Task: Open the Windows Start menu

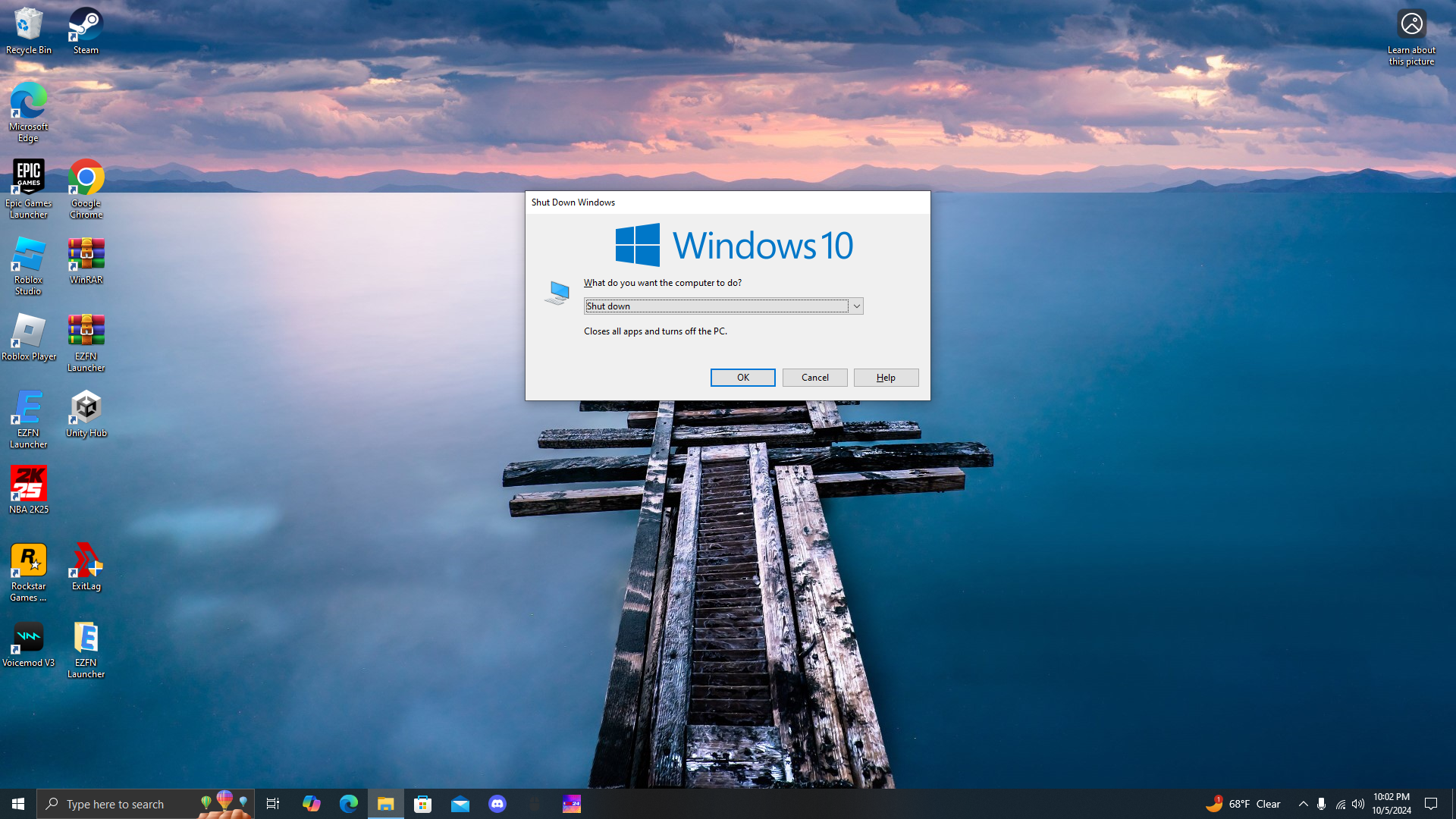Action: pyautogui.click(x=18, y=804)
